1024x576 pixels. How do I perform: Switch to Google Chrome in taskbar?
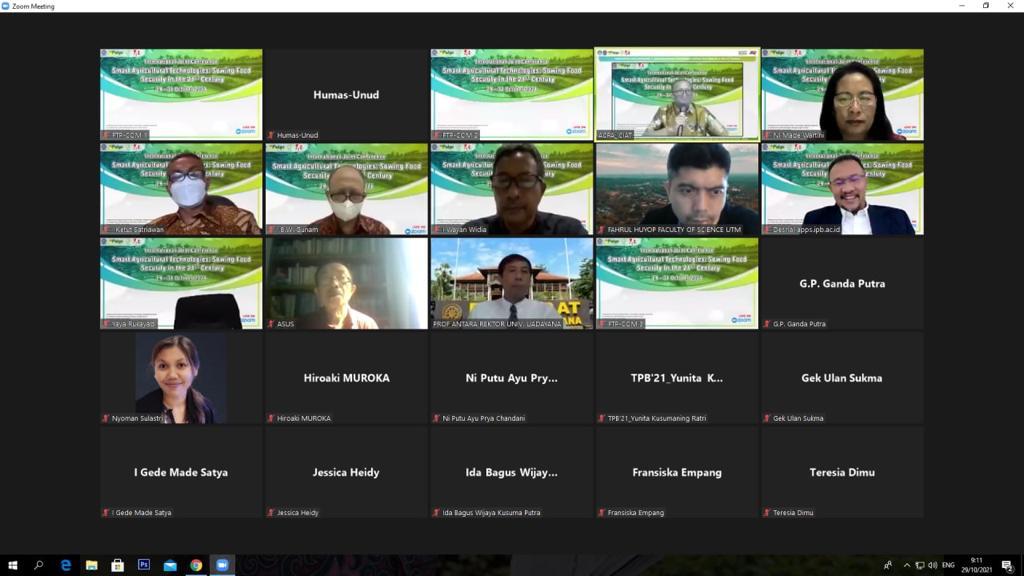[x=196, y=565]
